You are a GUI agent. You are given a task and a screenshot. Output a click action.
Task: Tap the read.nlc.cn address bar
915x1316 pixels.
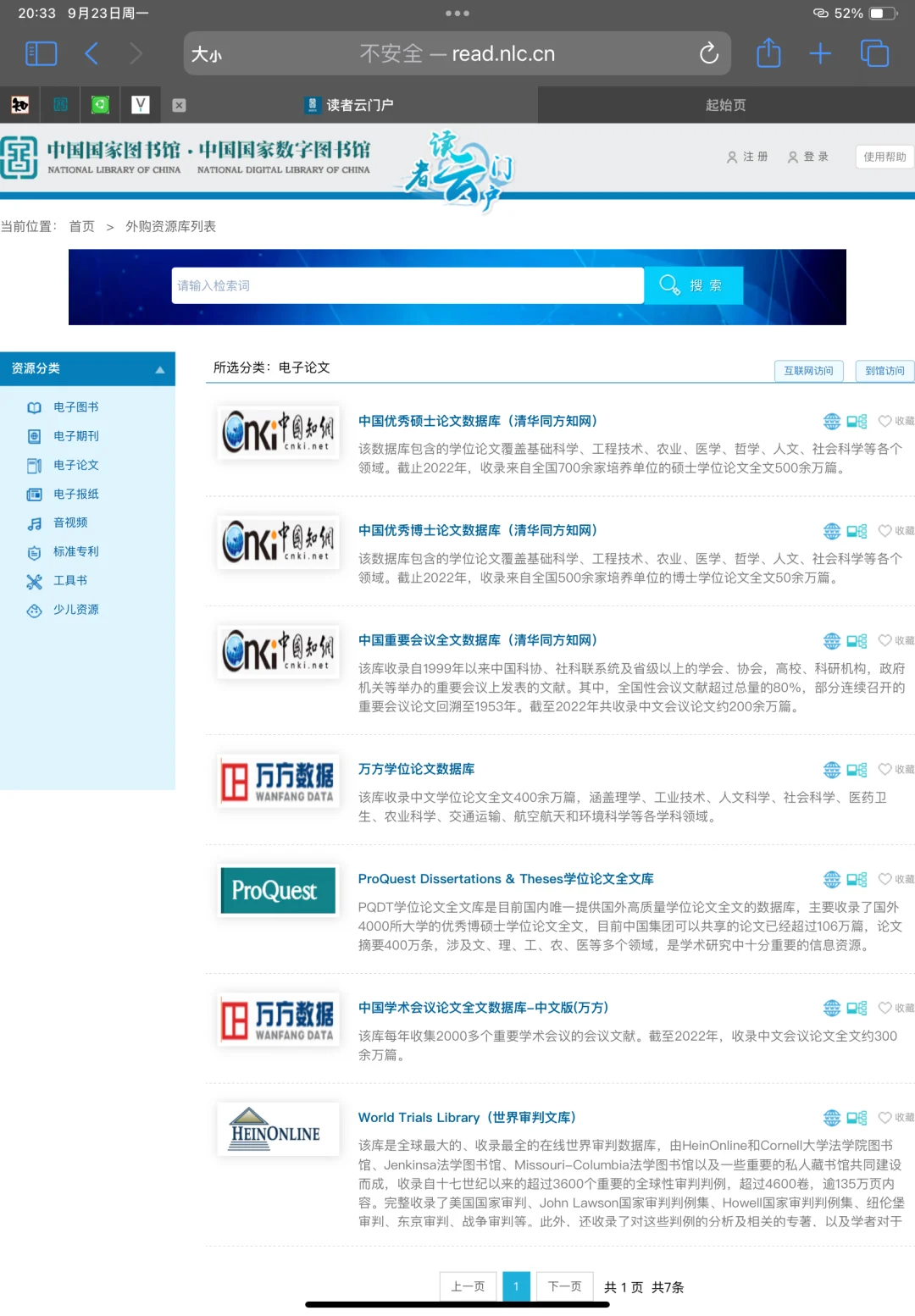coord(457,54)
